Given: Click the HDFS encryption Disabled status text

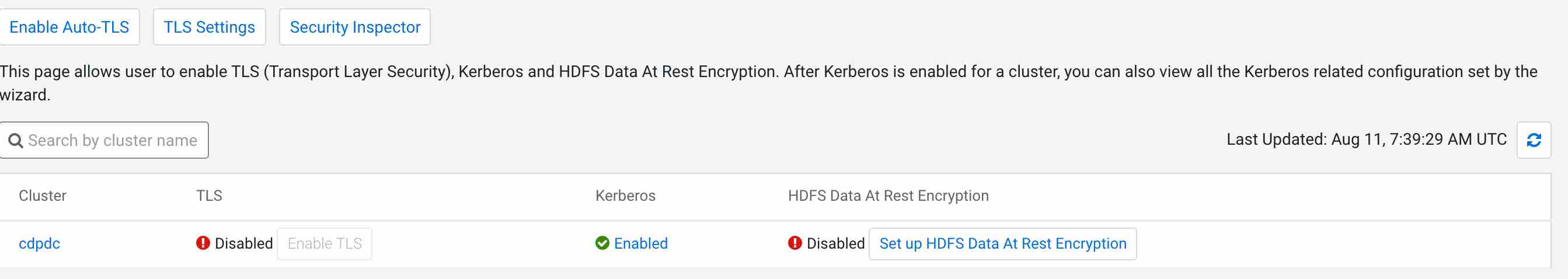Looking at the screenshot, I should click(x=835, y=243).
